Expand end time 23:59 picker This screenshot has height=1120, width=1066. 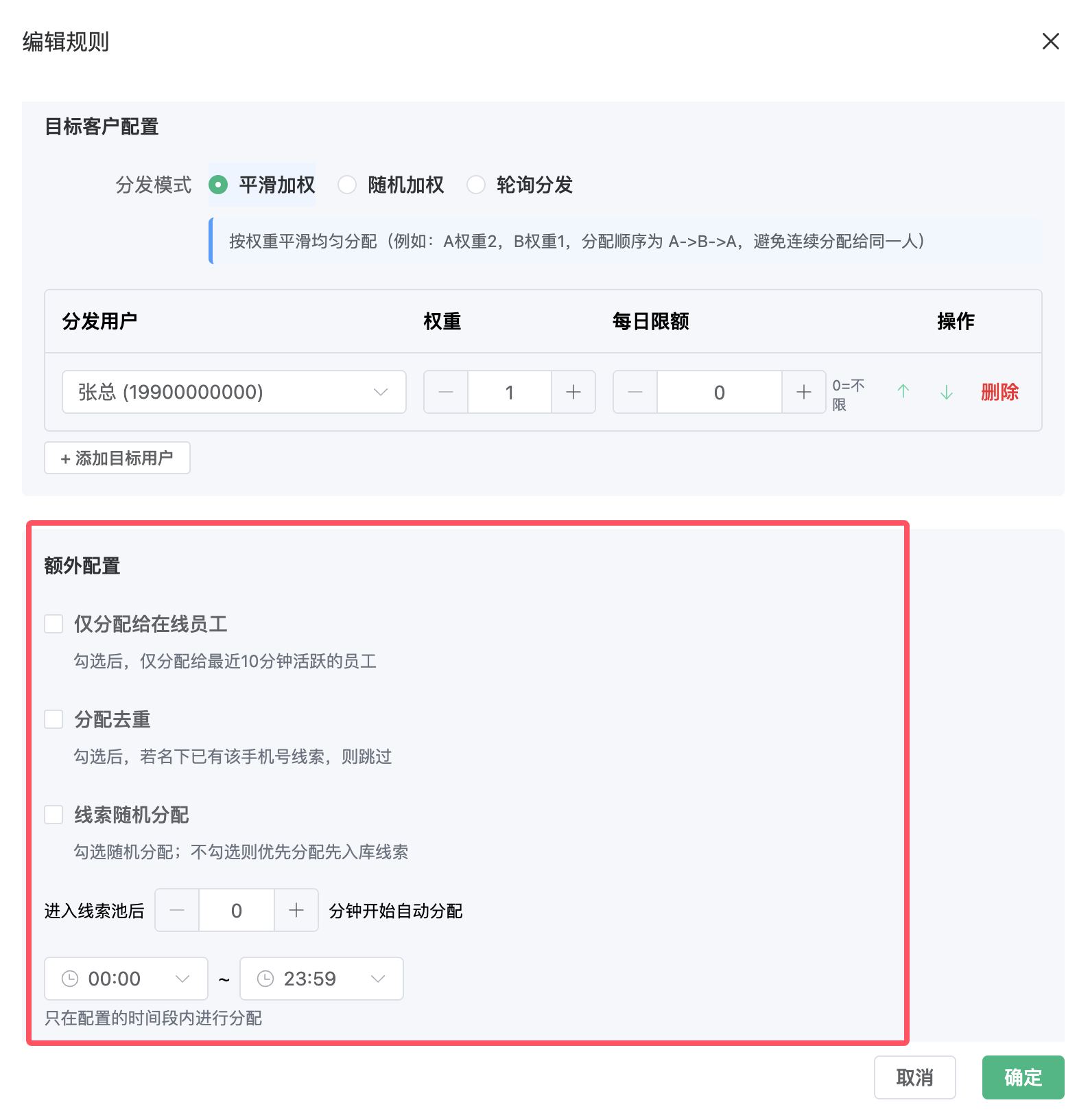[321, 979]
